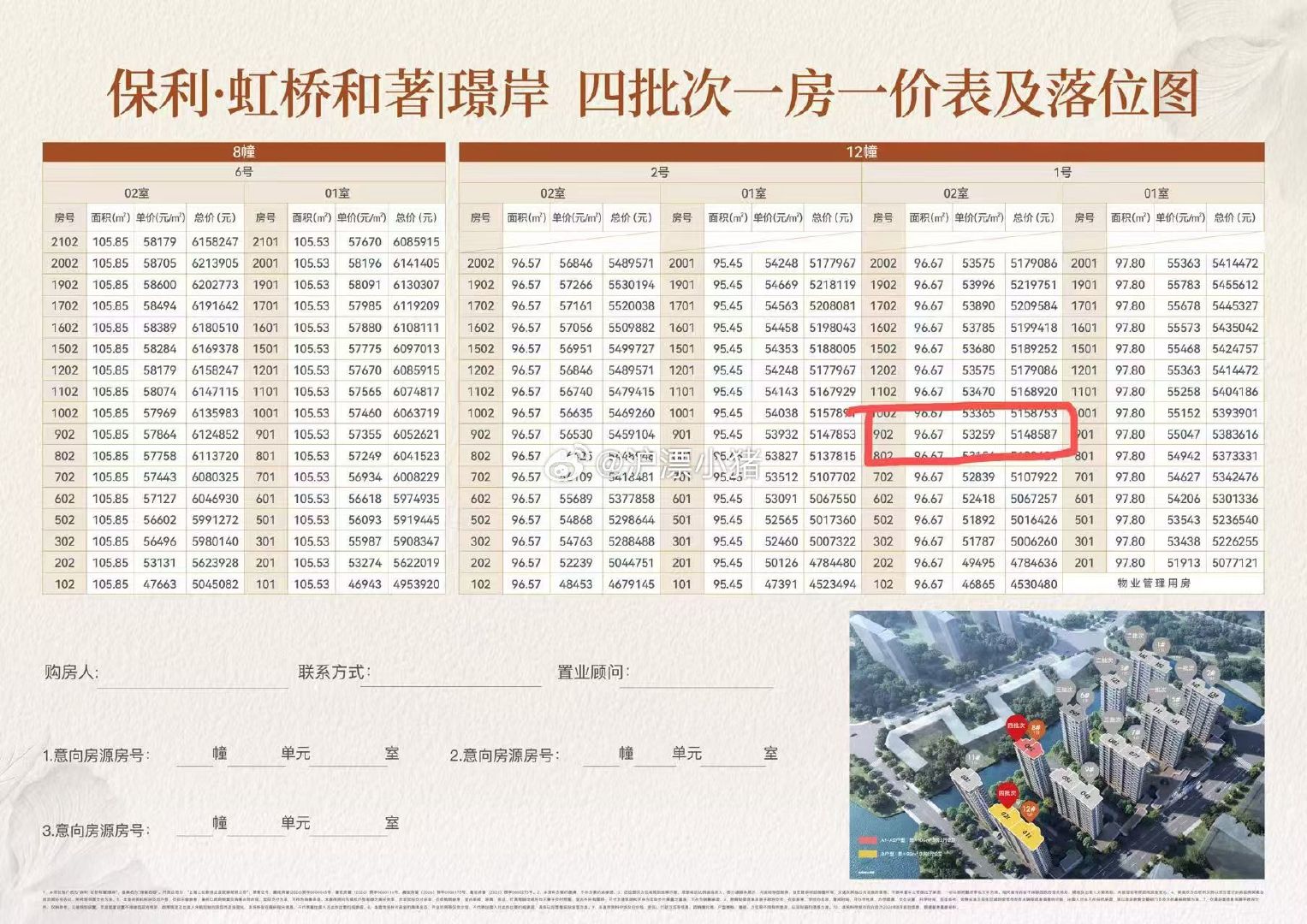This screenshot has height=924, width=1307.
Task: Click room number cell "2102"
Action: tap(64, 242)
